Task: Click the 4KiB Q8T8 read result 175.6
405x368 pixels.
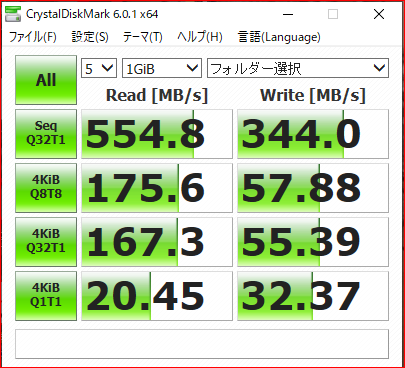Action: tap(157, 188)
